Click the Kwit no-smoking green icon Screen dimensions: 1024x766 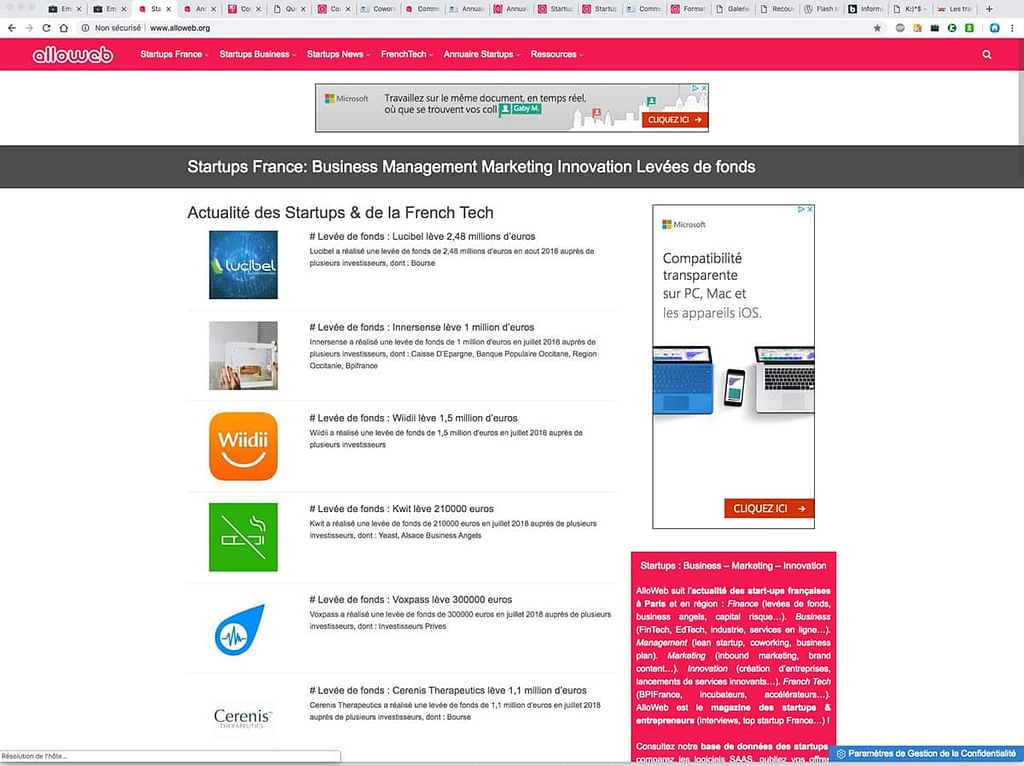click(x=243, y=537)
